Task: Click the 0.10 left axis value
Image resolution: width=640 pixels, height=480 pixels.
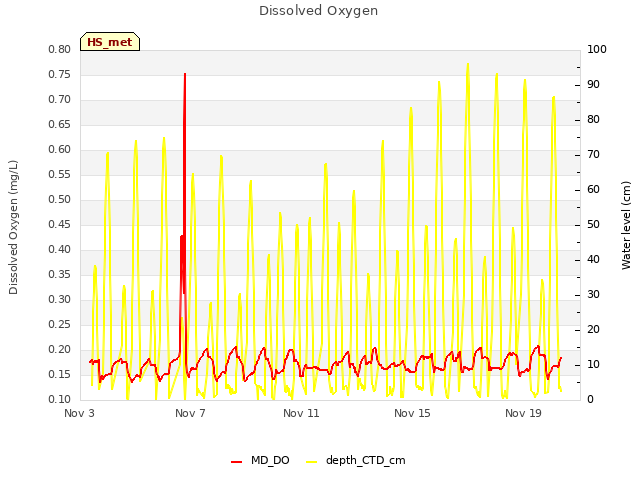Action: click(x=60, y=399)
